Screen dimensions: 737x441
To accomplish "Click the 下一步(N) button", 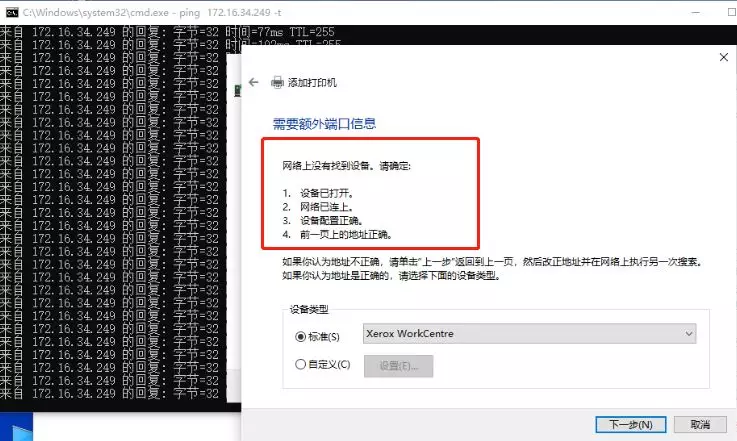I will click(x=631, y=425).
